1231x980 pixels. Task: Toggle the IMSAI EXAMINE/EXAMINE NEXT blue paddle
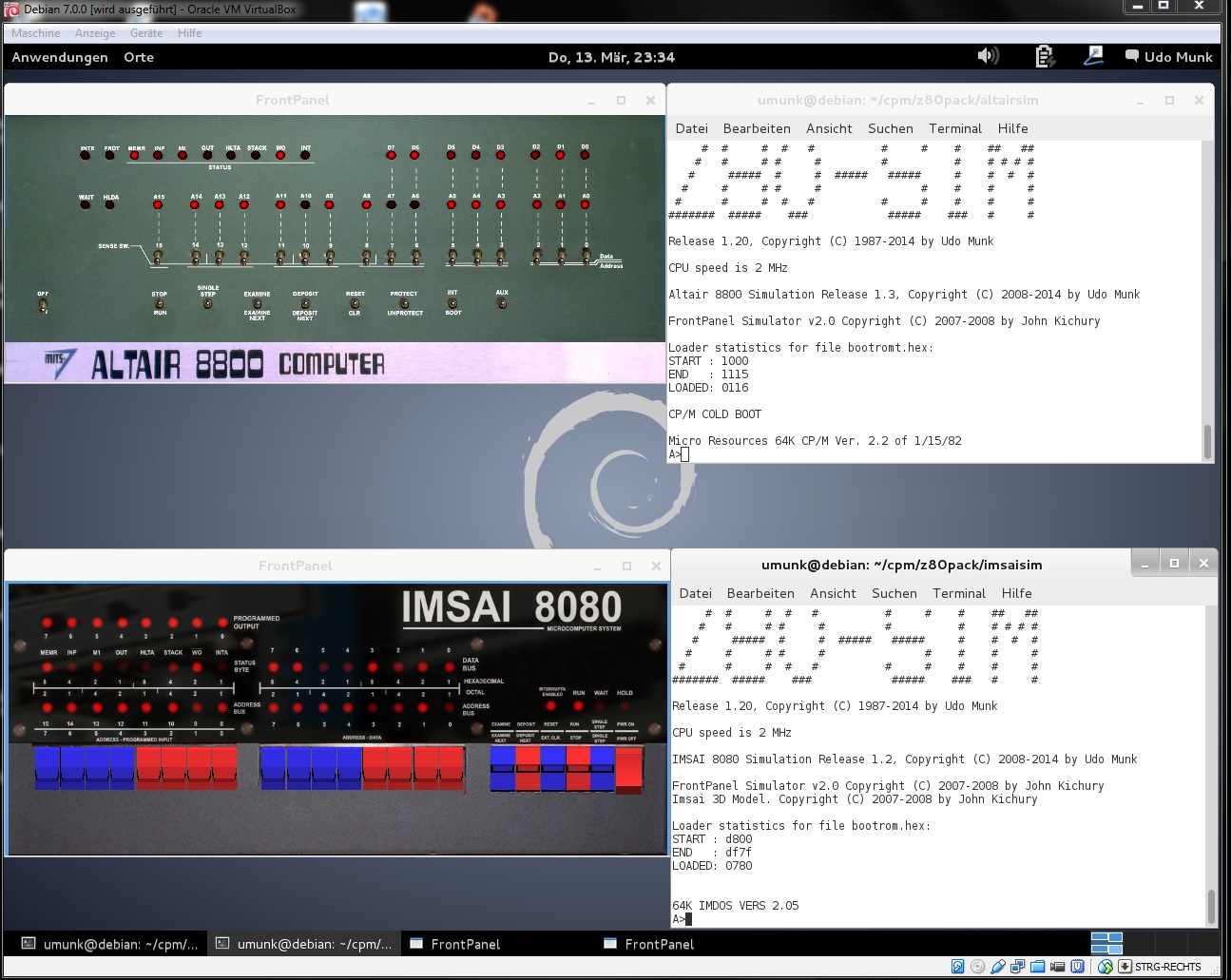(503, 768)
